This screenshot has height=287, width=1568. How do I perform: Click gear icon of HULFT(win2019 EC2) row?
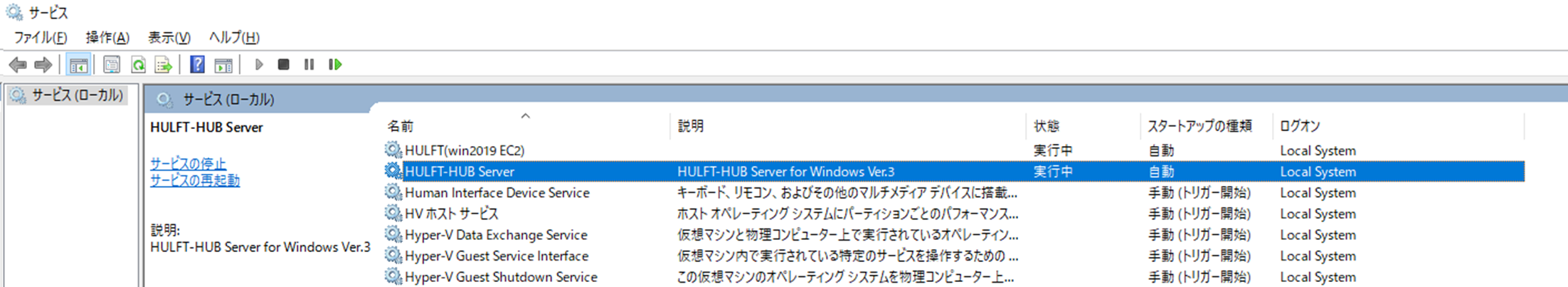coord(393,150)
